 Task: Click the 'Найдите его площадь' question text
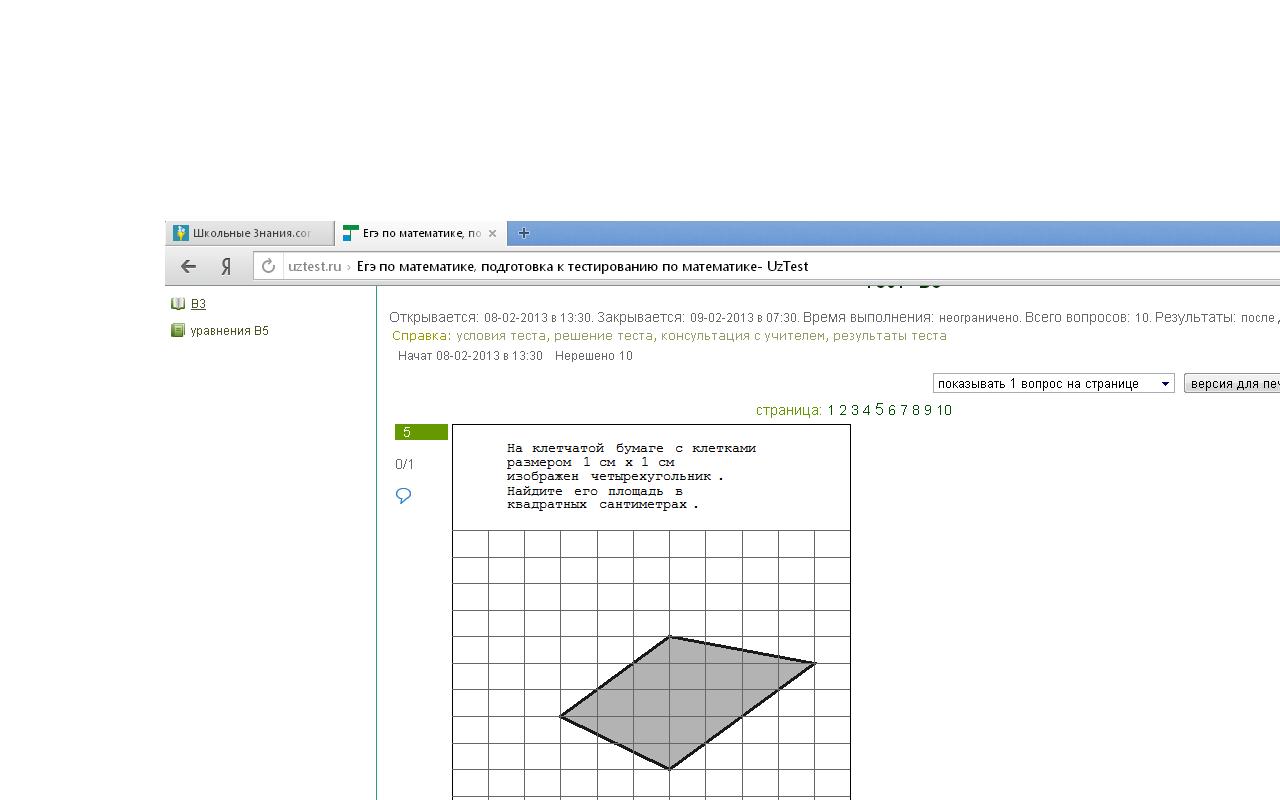(595, 491)
